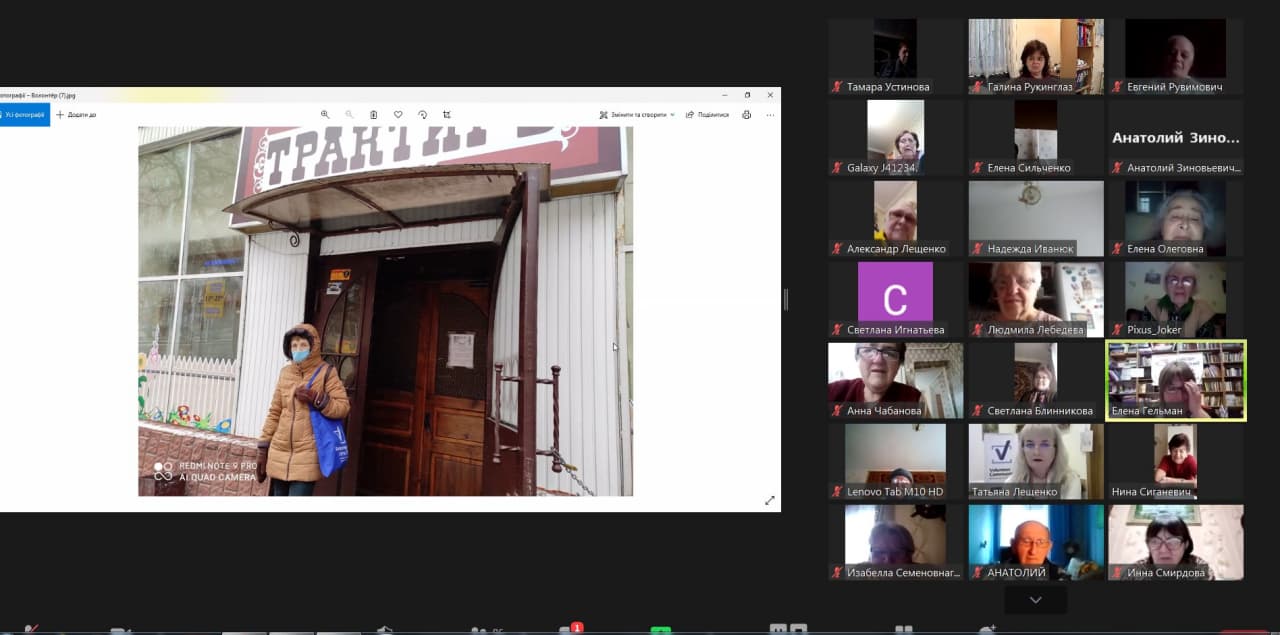Click 'Додати до' button
The image size is (1280, 635).
pyautogui.click(x=76, y=115)
